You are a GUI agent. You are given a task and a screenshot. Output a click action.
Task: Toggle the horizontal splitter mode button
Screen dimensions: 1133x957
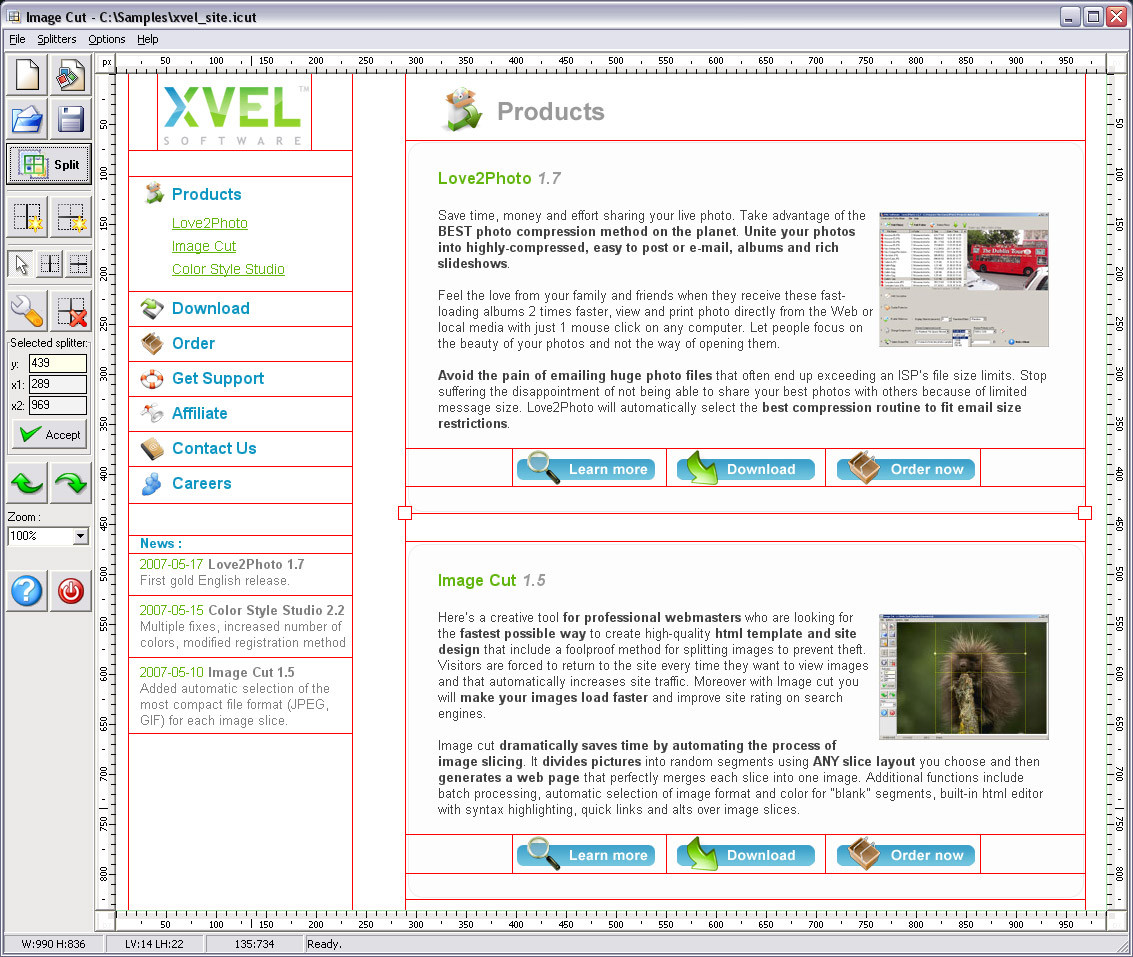pyautogui.click(x=78, y=265)
